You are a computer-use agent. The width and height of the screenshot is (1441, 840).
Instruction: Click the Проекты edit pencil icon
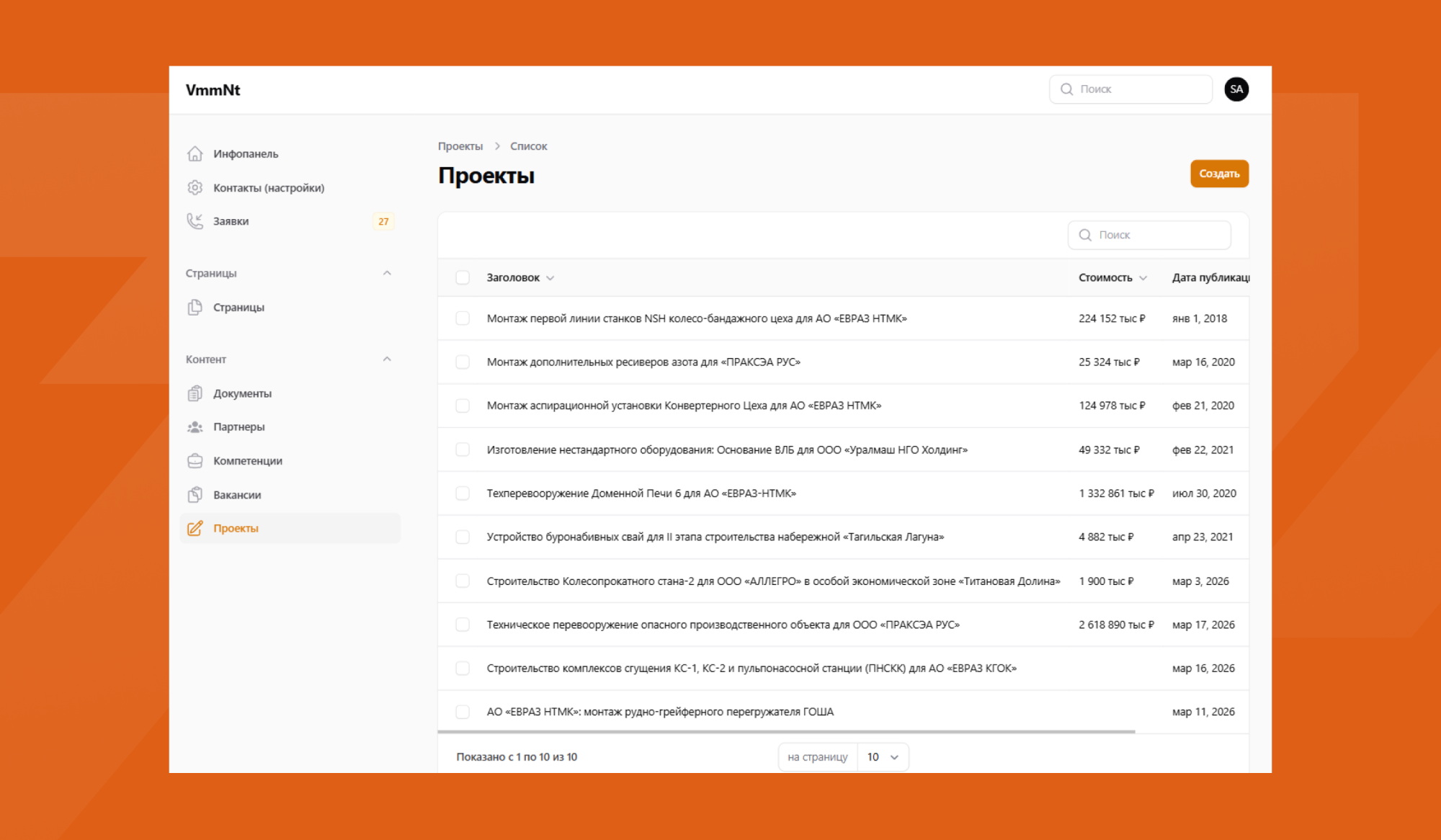pos(195,528)
